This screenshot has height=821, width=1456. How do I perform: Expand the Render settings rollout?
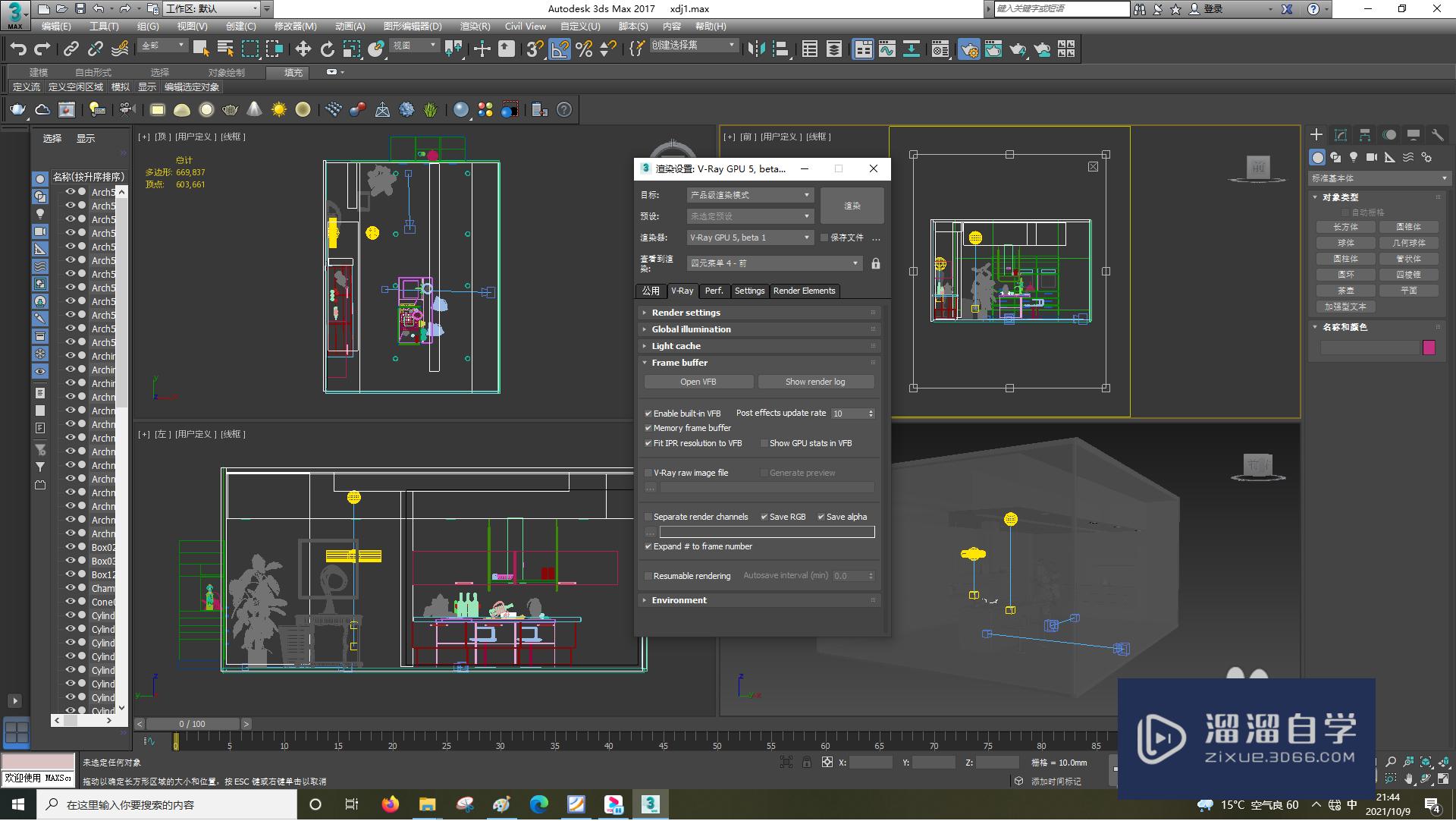(759, 313)
